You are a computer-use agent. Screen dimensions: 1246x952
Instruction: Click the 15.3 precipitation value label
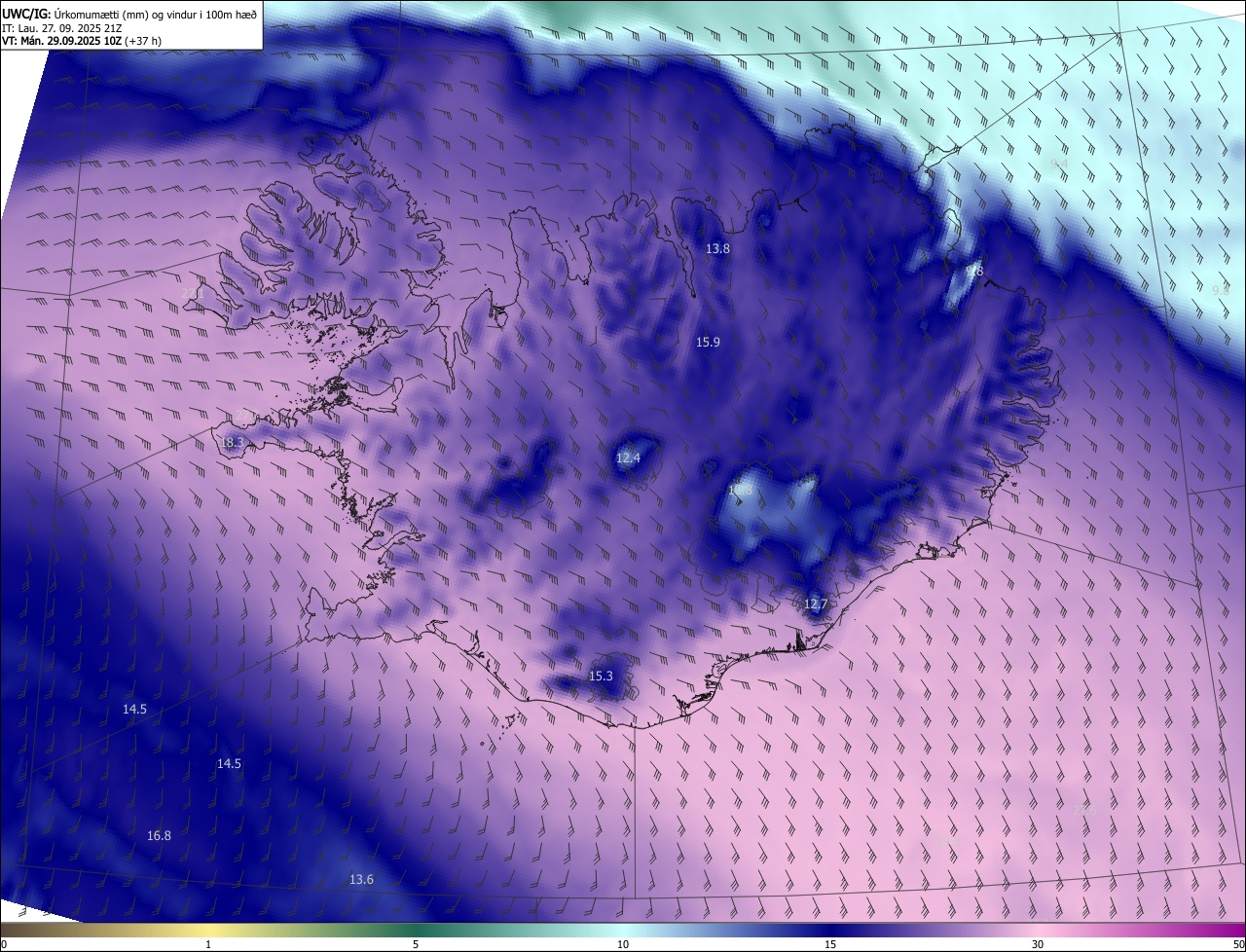(601, 677)
